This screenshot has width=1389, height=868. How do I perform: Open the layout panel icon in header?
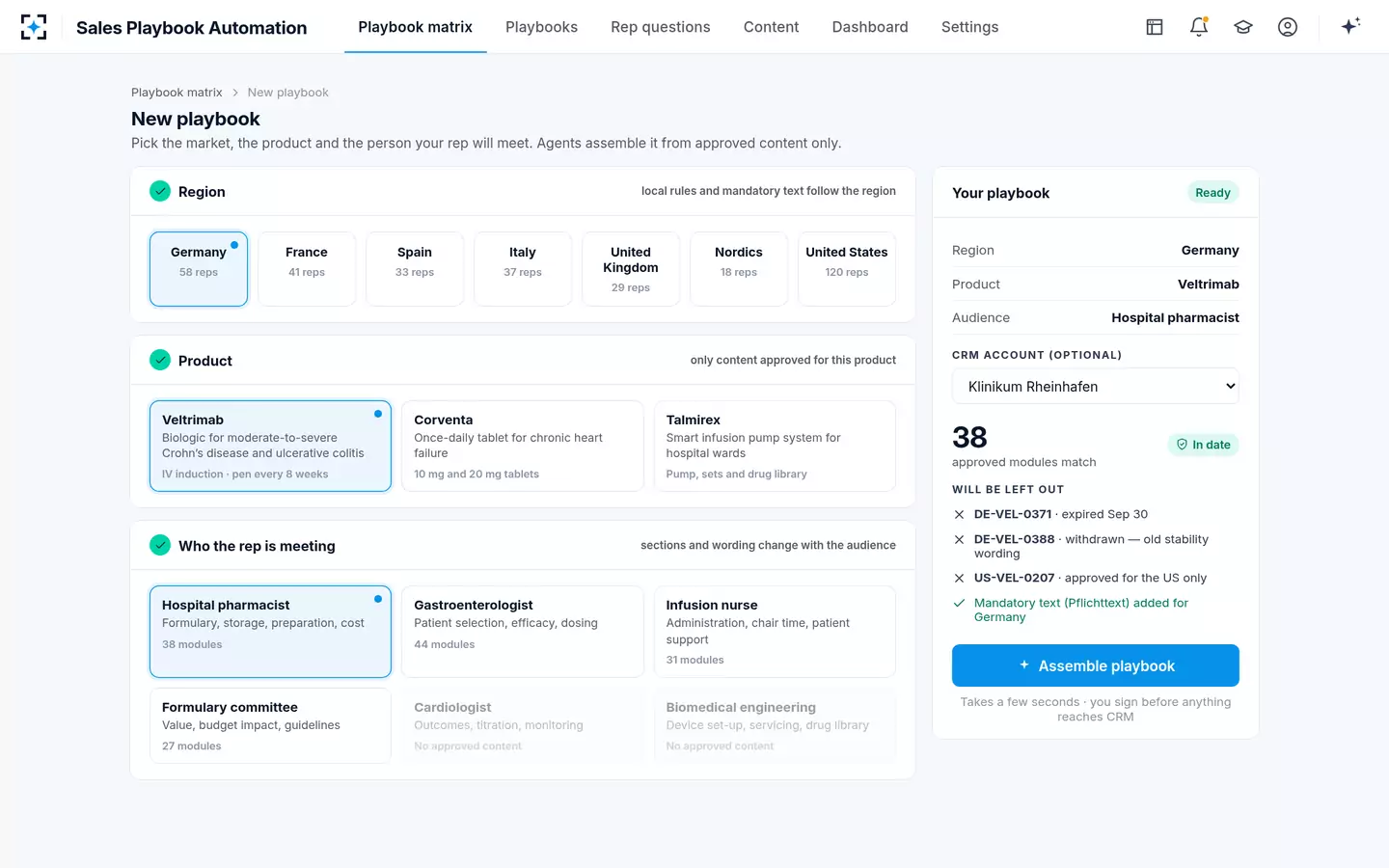click(1155, 27)
